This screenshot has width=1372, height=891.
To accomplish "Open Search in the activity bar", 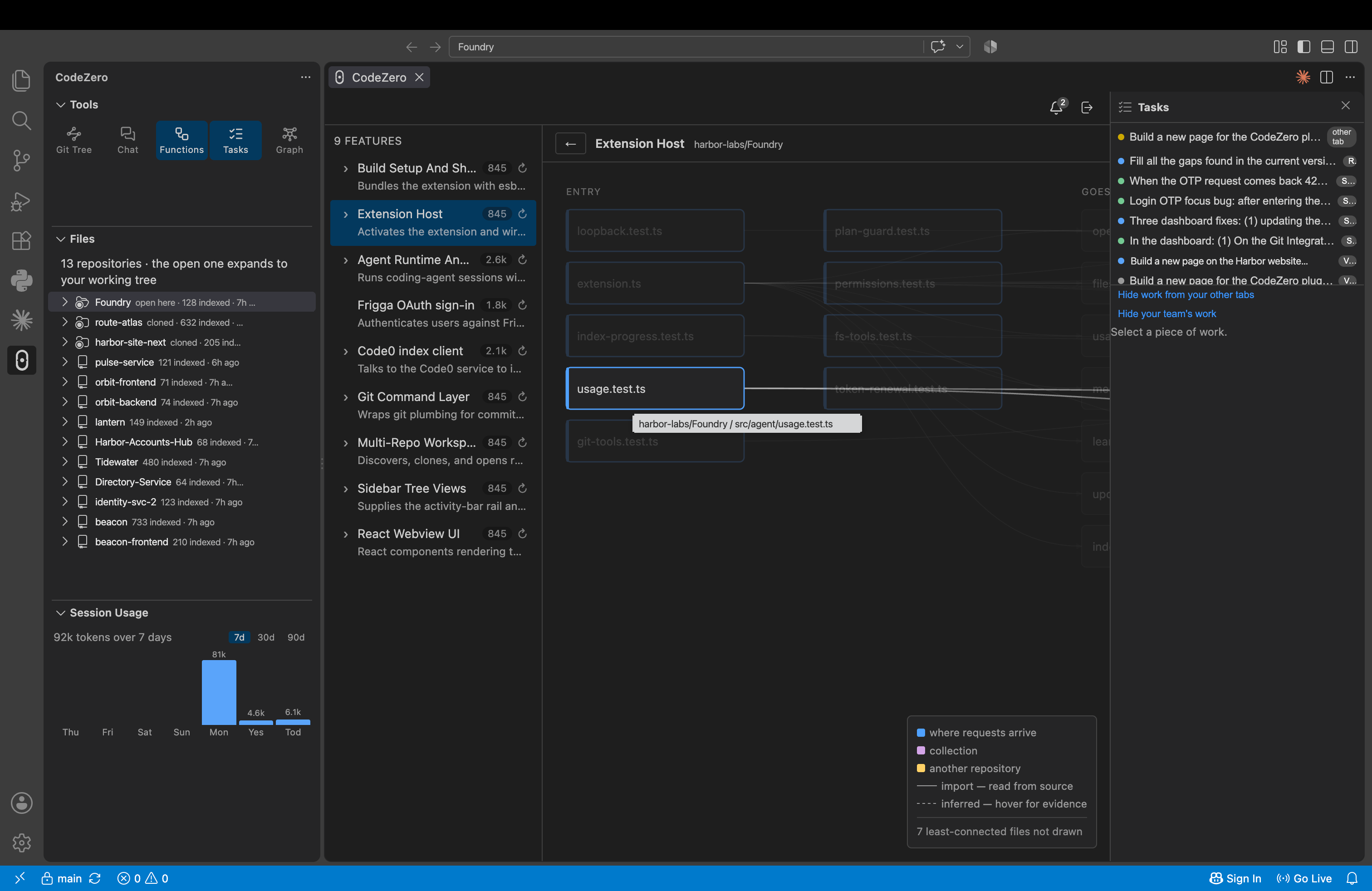I will [x=21, y=121].
